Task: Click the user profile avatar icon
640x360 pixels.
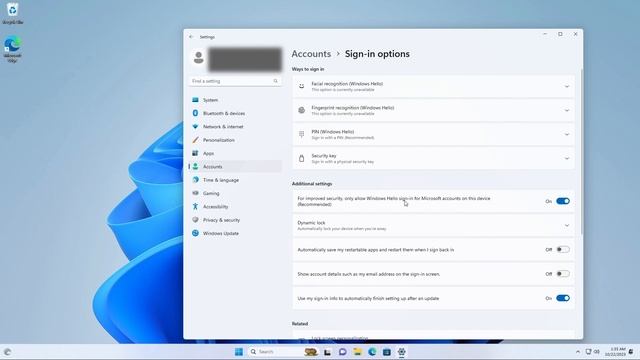Action: pos(199,57)
